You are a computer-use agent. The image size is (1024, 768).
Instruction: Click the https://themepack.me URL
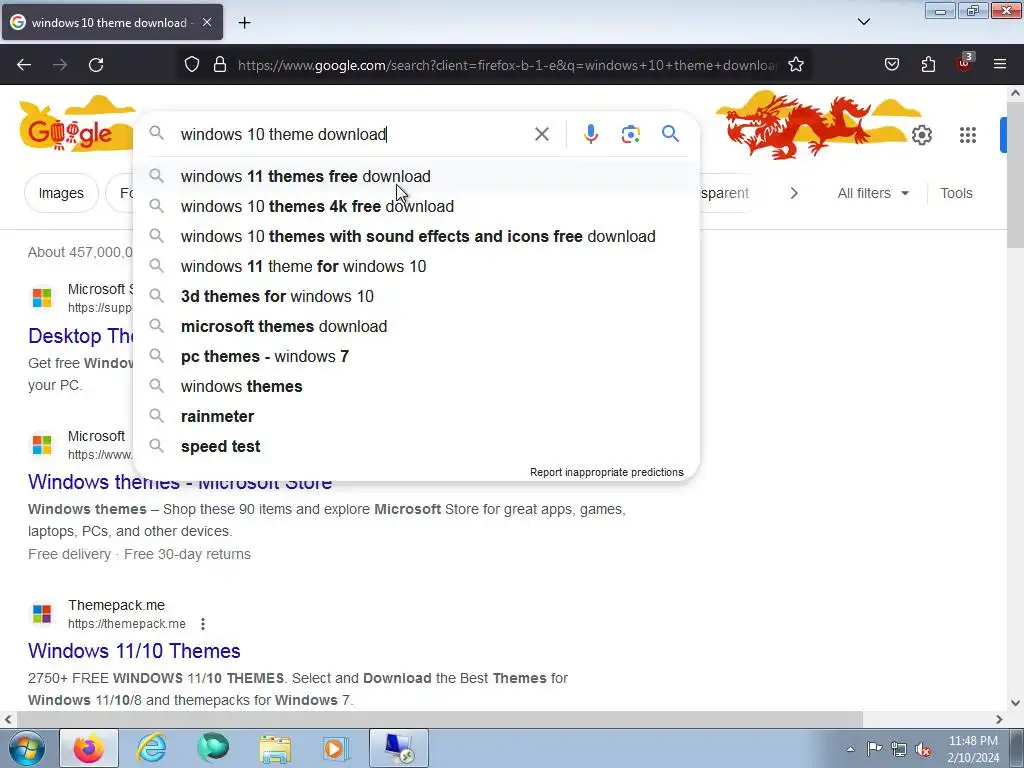127,624
